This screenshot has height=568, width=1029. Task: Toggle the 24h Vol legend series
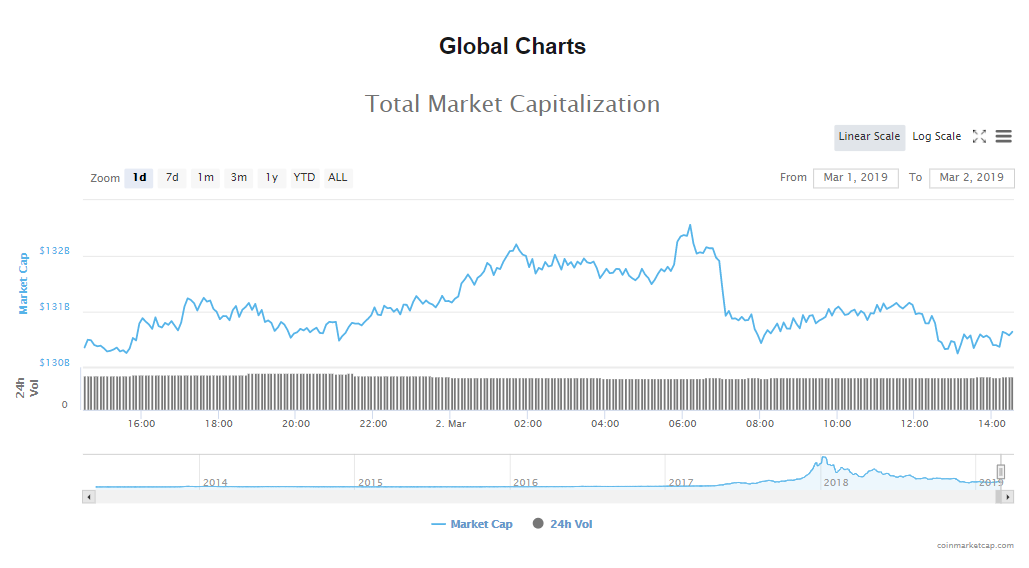click(563, 524)
